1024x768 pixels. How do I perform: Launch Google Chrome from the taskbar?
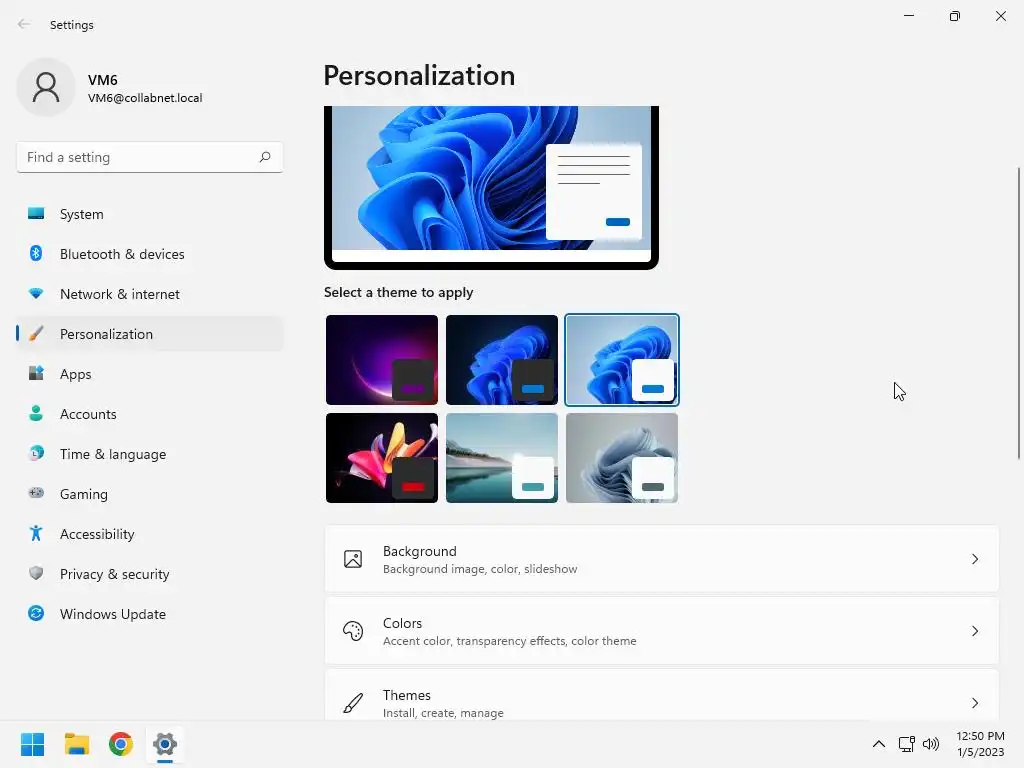click(x=121, y=744)
